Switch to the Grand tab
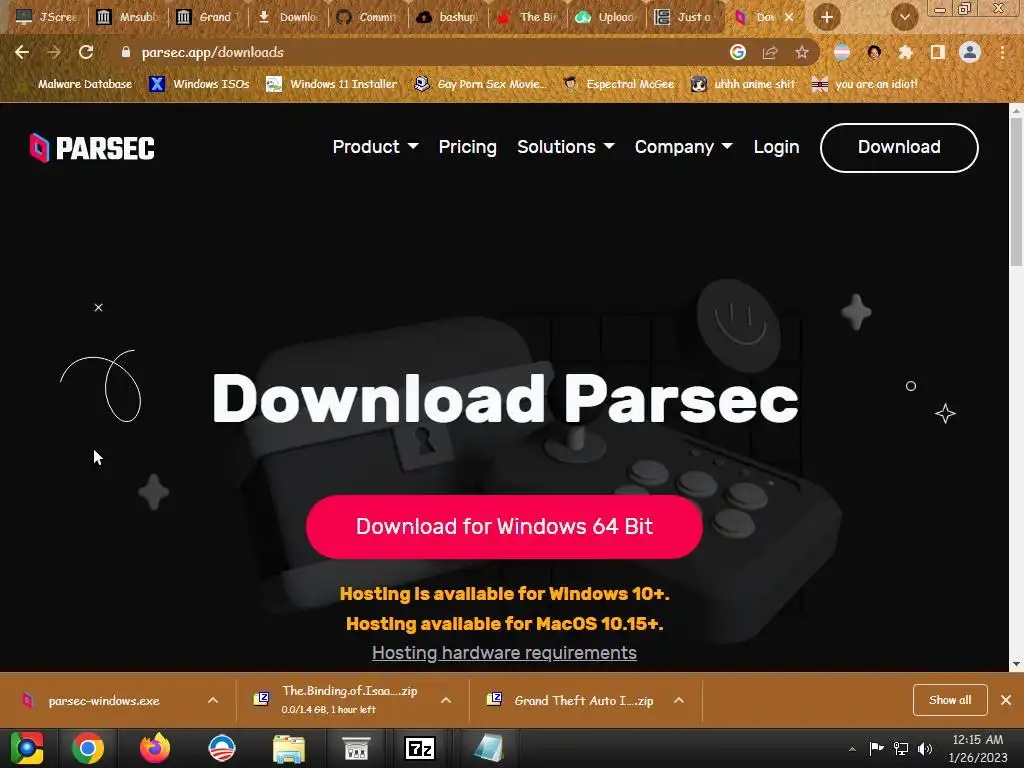The width and height of the screenshot is (1024, 768). 208,17
